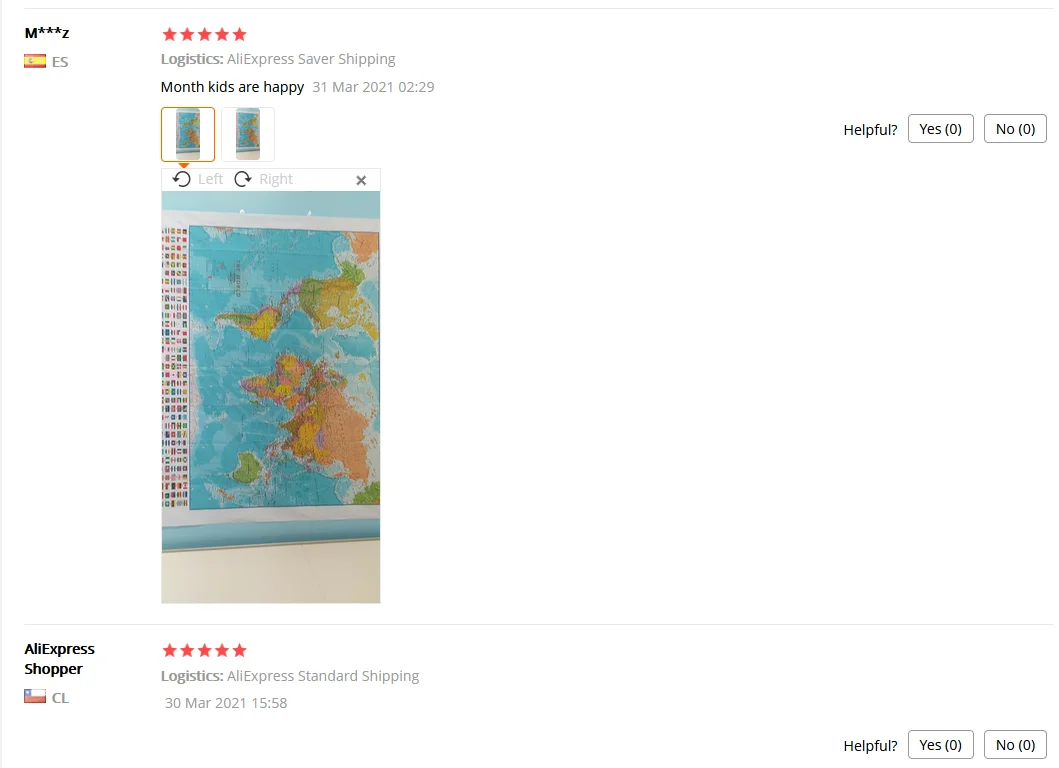Mark AliExpress Shopper review helpful with Yes
The height and width of the screenshot is (768, 1059).
(x=940, y=745)
